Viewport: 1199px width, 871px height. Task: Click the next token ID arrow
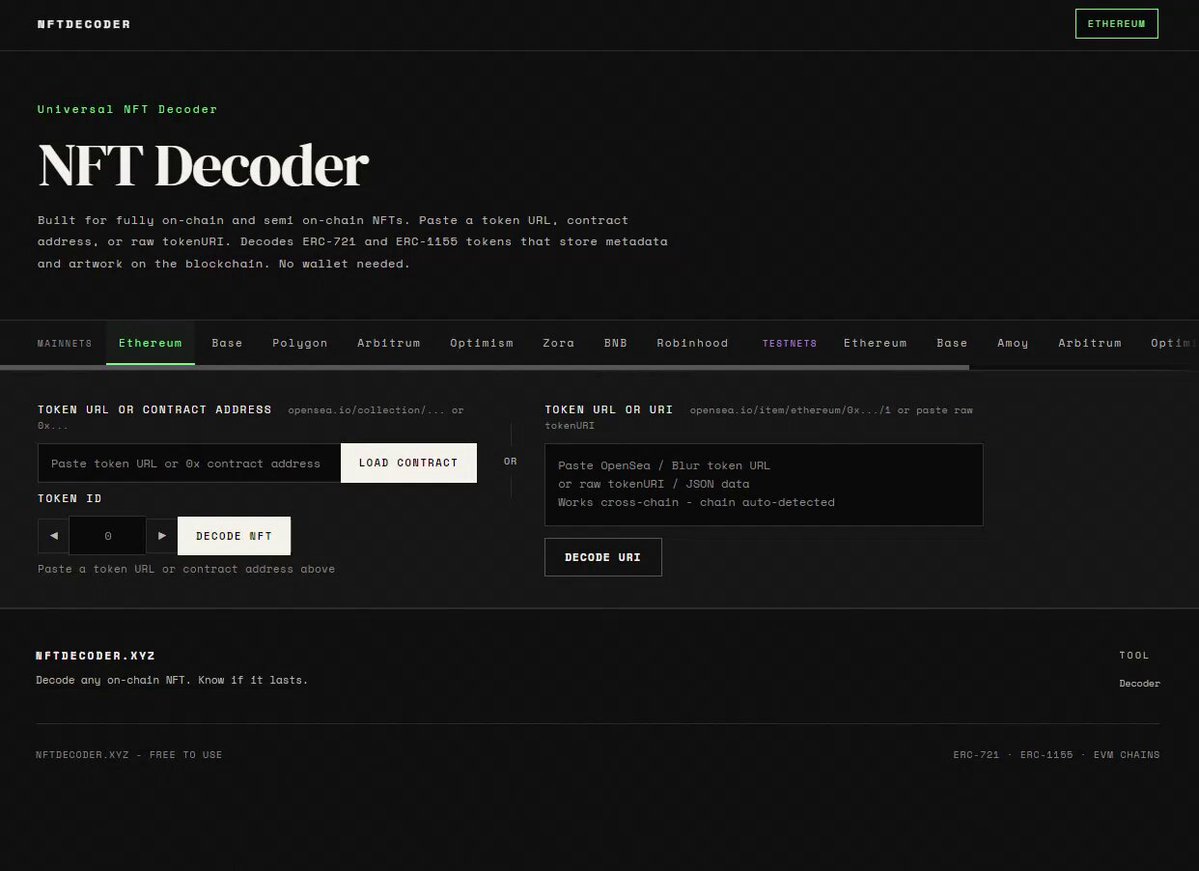(x=161, y=535)
